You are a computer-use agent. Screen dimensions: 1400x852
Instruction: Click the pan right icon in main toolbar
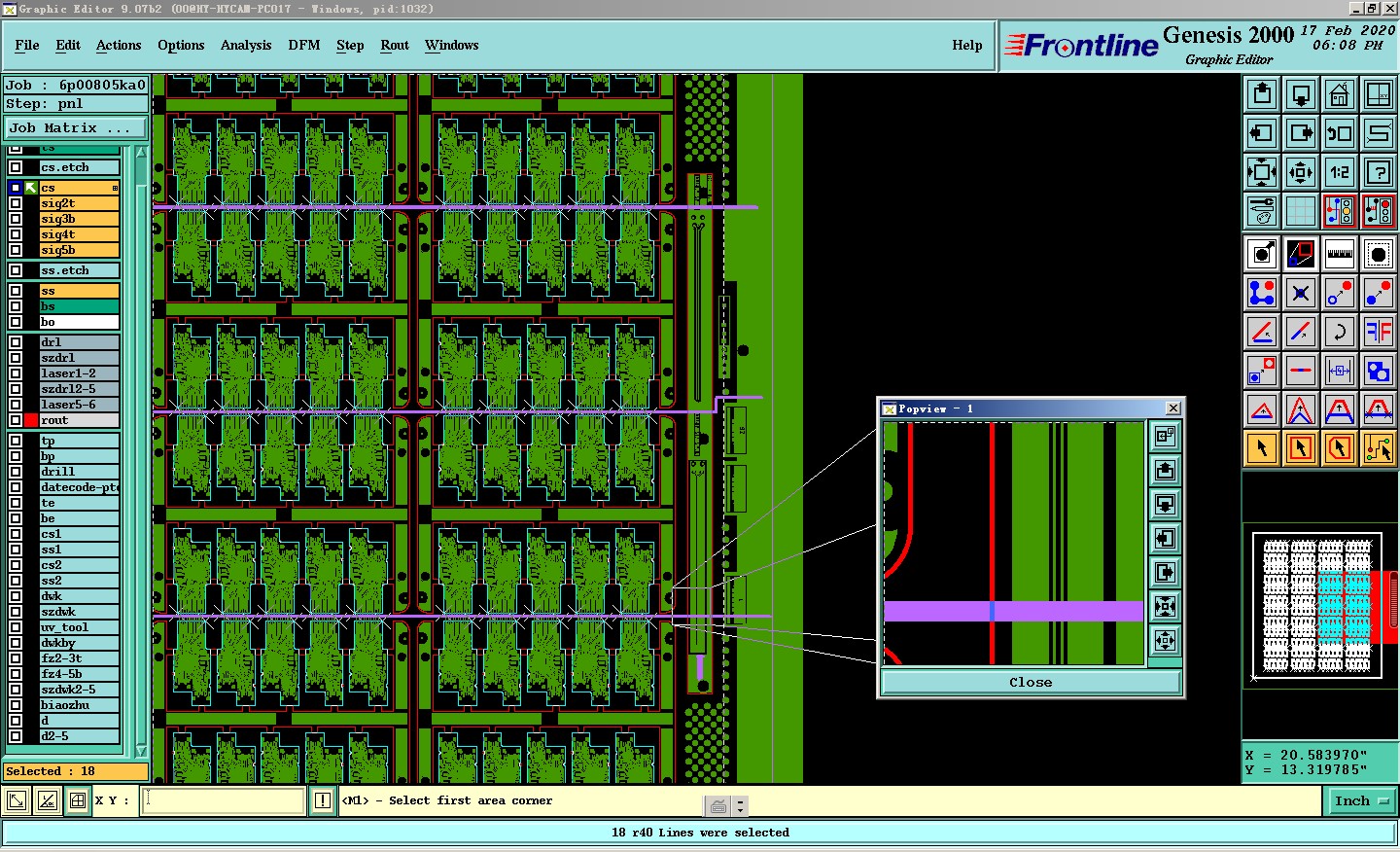1301,133
